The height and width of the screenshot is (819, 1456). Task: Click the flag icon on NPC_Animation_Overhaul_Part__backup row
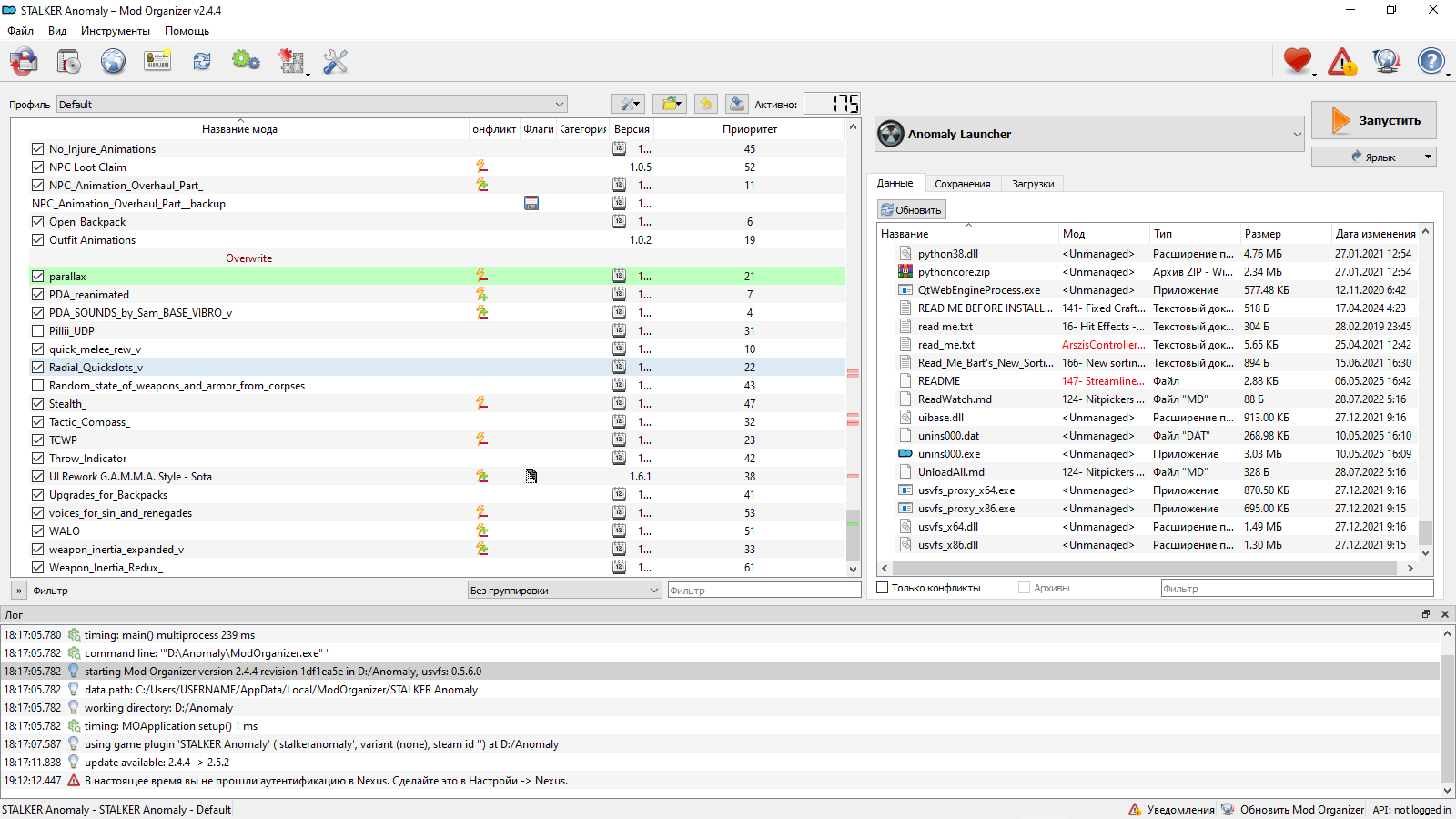pyautogui.click(x=531, y=203)
